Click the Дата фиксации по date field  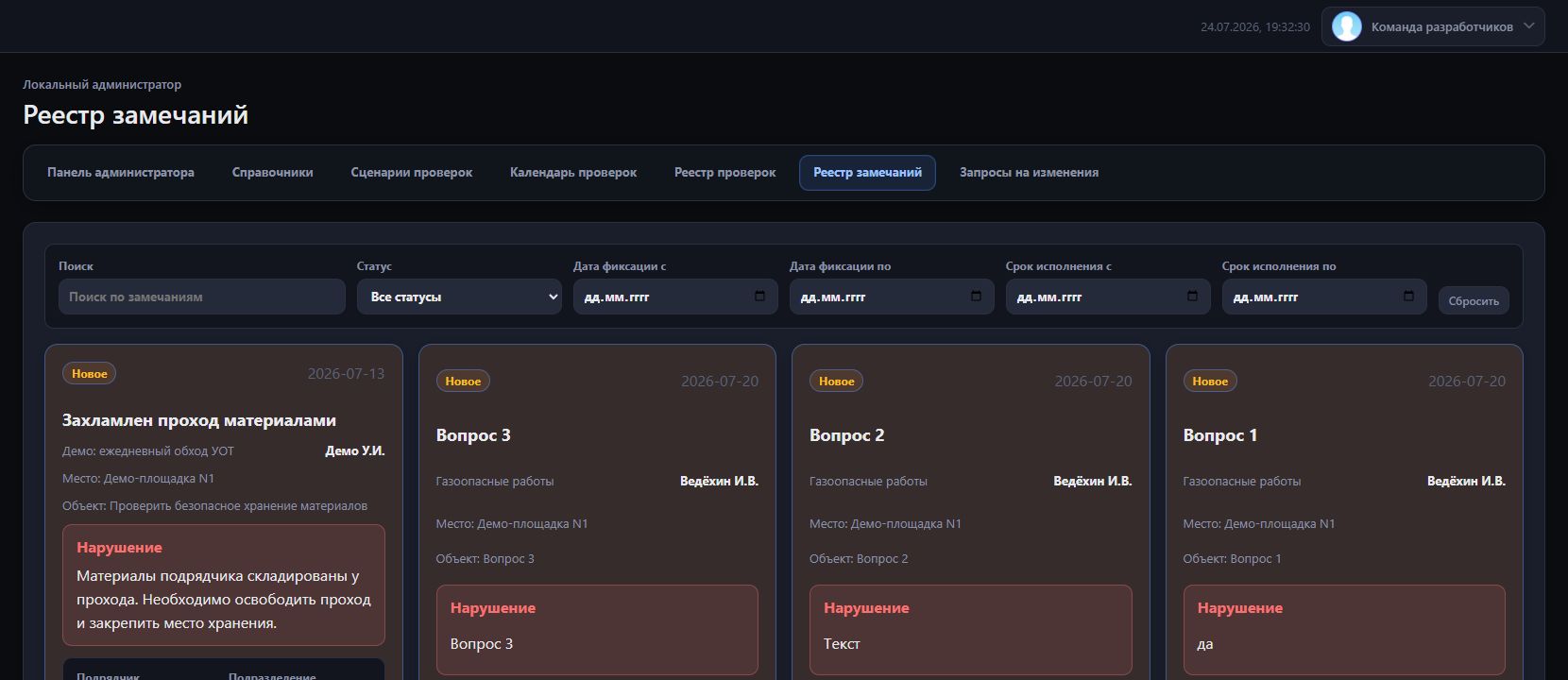coord(892,297)
